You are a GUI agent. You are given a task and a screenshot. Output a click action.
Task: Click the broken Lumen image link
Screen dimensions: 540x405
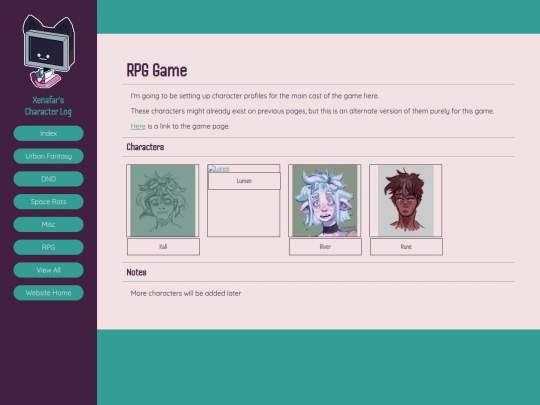[x=219, y=168]
